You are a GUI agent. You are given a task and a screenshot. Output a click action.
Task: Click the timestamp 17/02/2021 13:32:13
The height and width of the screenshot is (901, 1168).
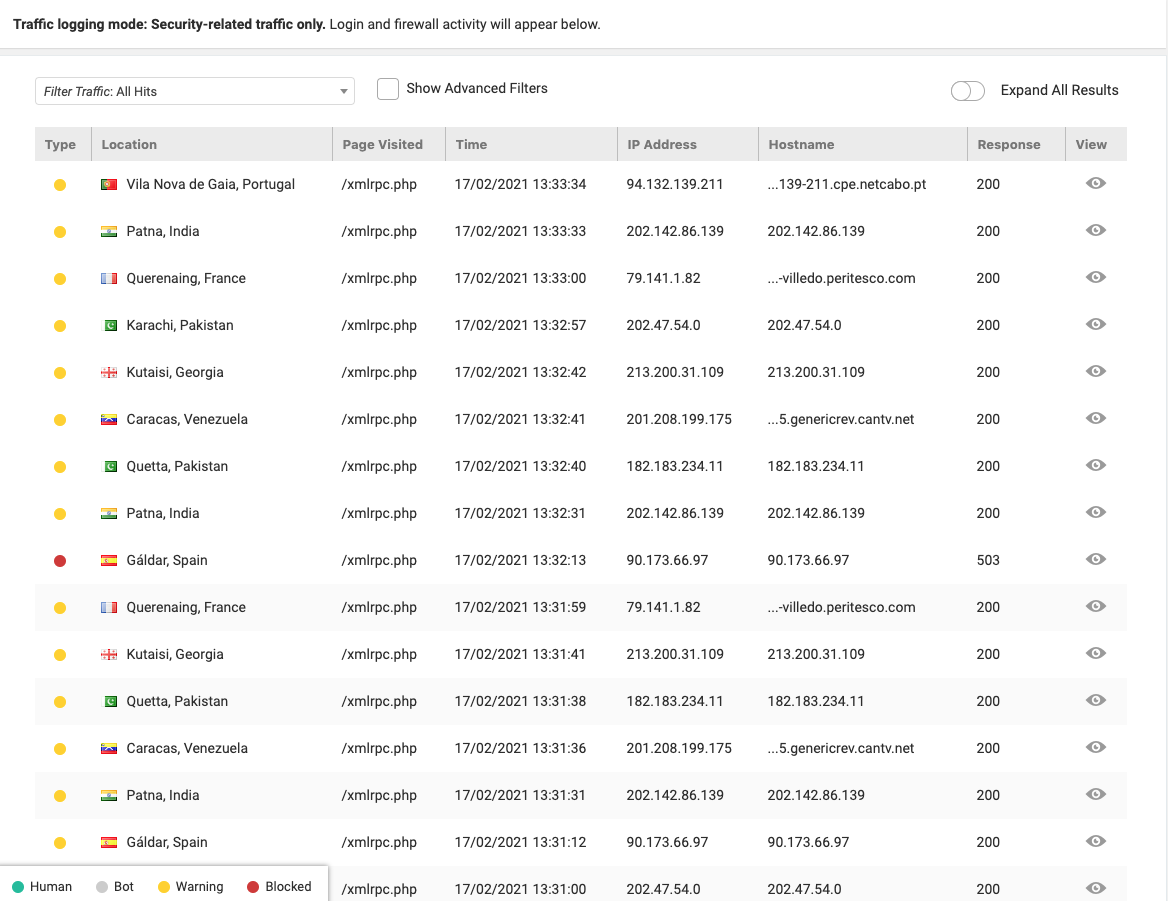(521, 560)
